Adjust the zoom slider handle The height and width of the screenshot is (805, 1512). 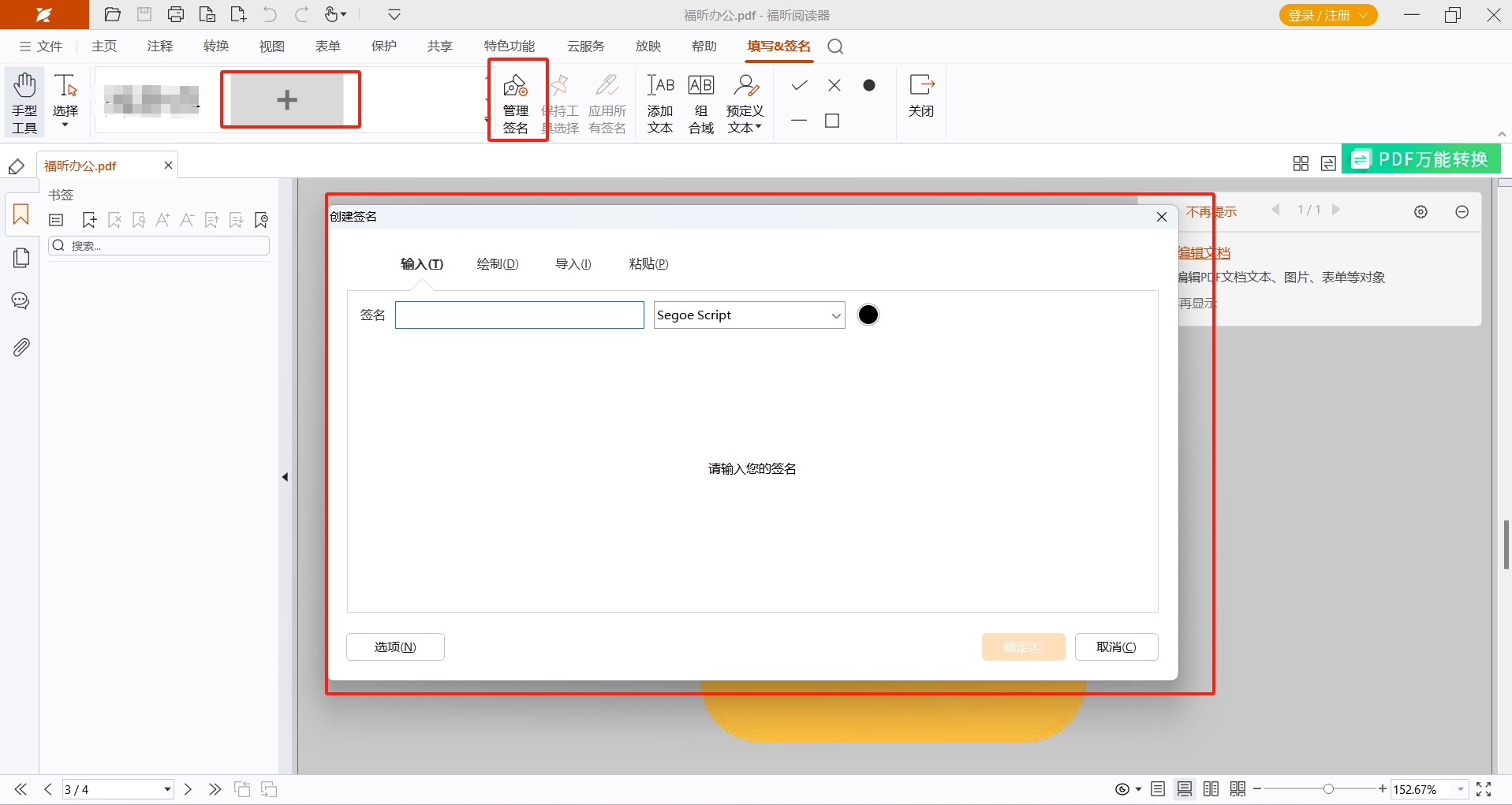1328,789
